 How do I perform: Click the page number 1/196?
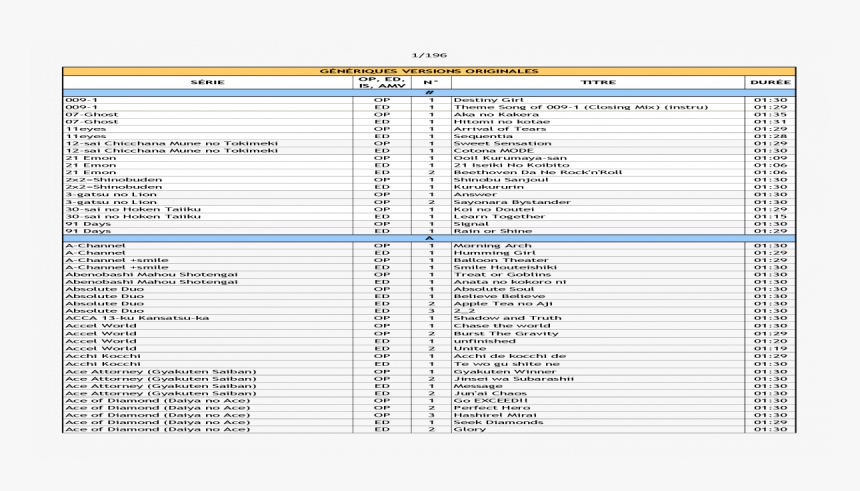pos(429,55)
